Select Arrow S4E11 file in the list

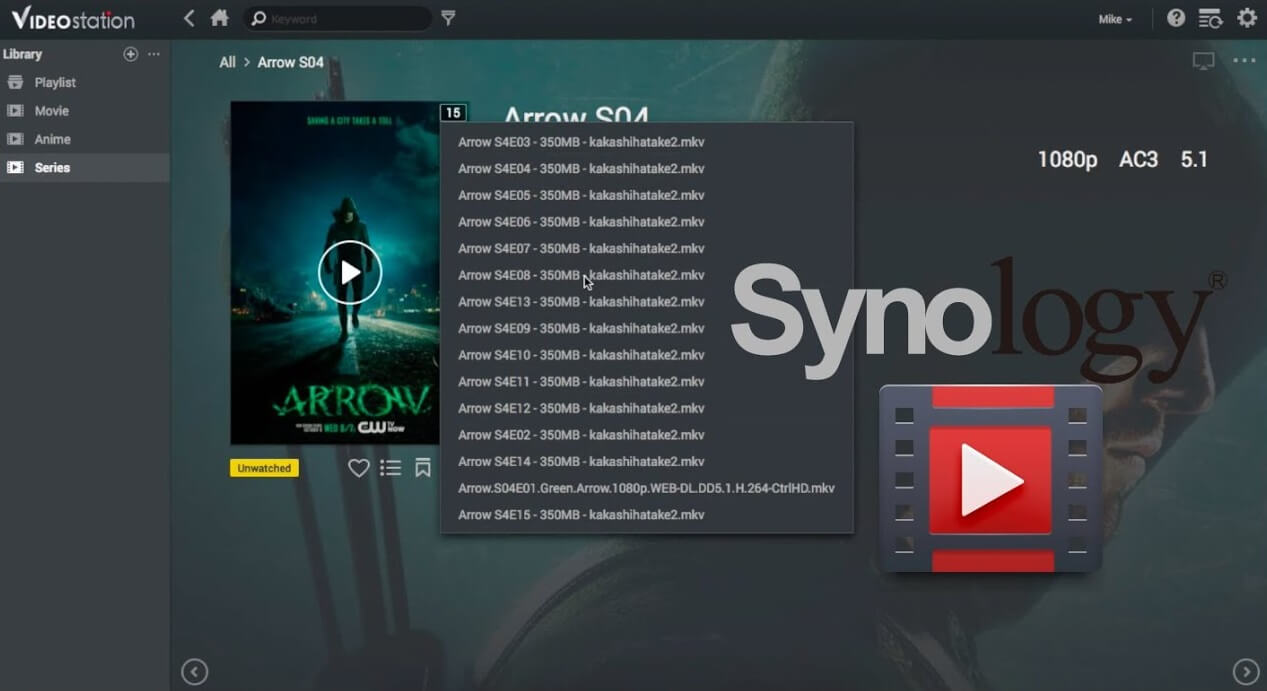(x=647, y=382)
